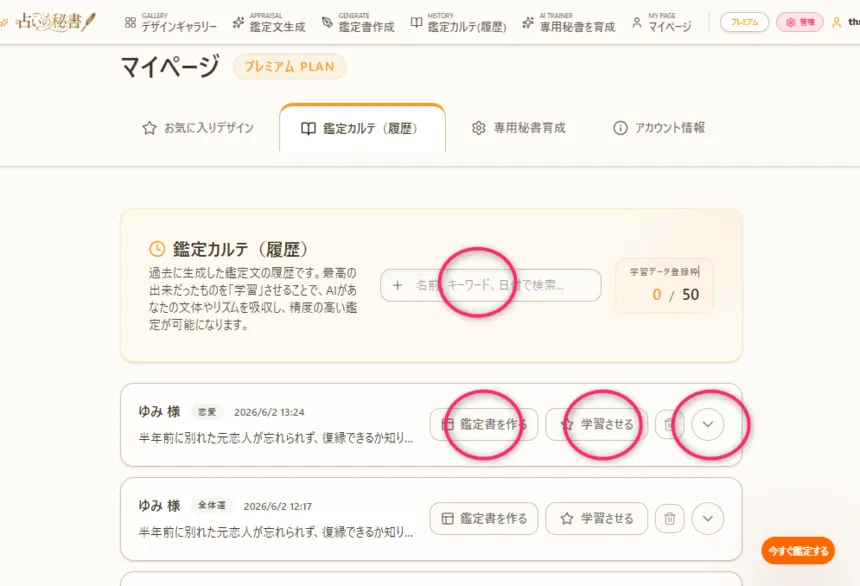Click 学習させる on the 12:17 record
The height and width of the screenshot is (586, 860).
pos(596,519)
